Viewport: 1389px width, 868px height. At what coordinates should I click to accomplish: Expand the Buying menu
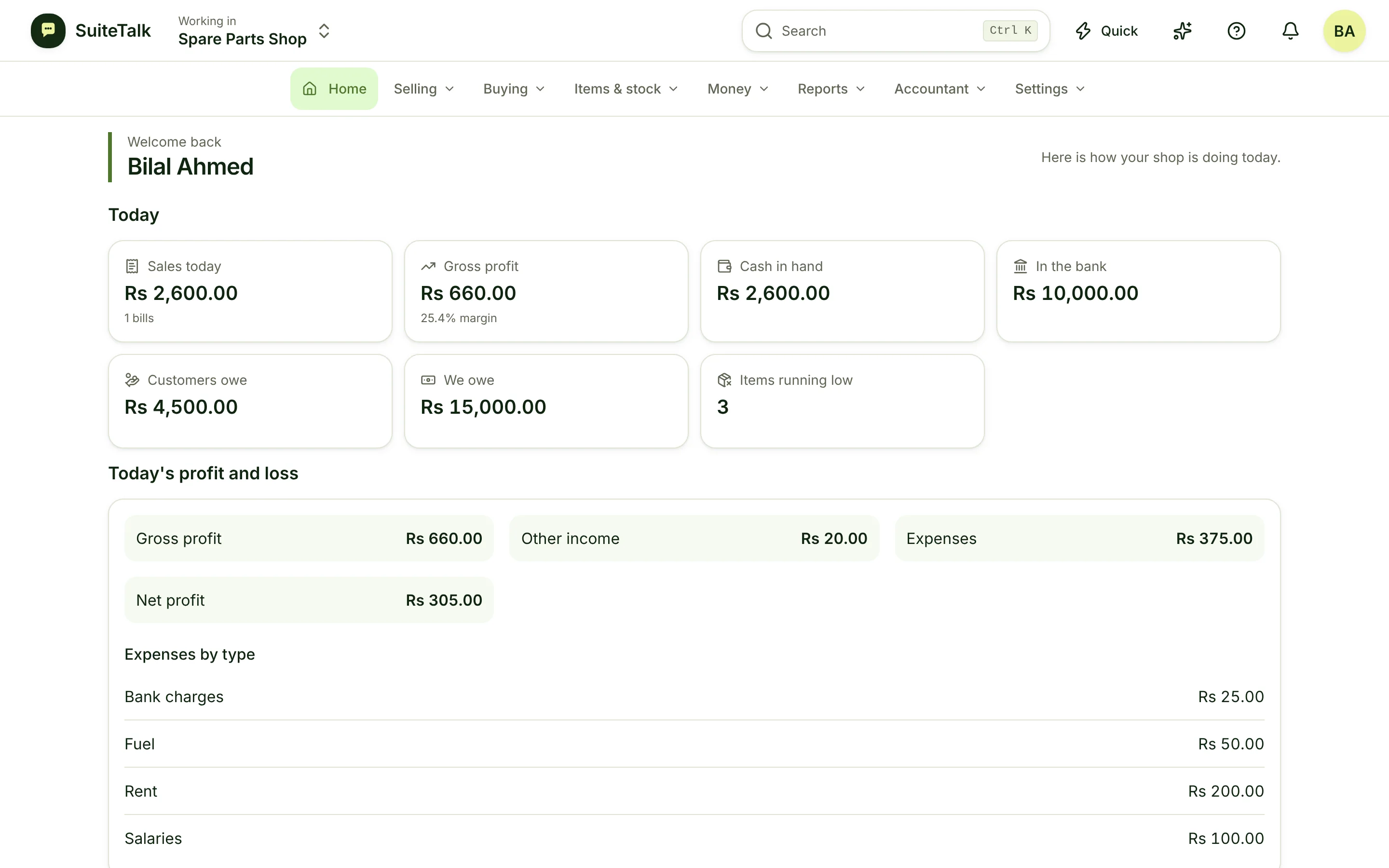(514, 89)
